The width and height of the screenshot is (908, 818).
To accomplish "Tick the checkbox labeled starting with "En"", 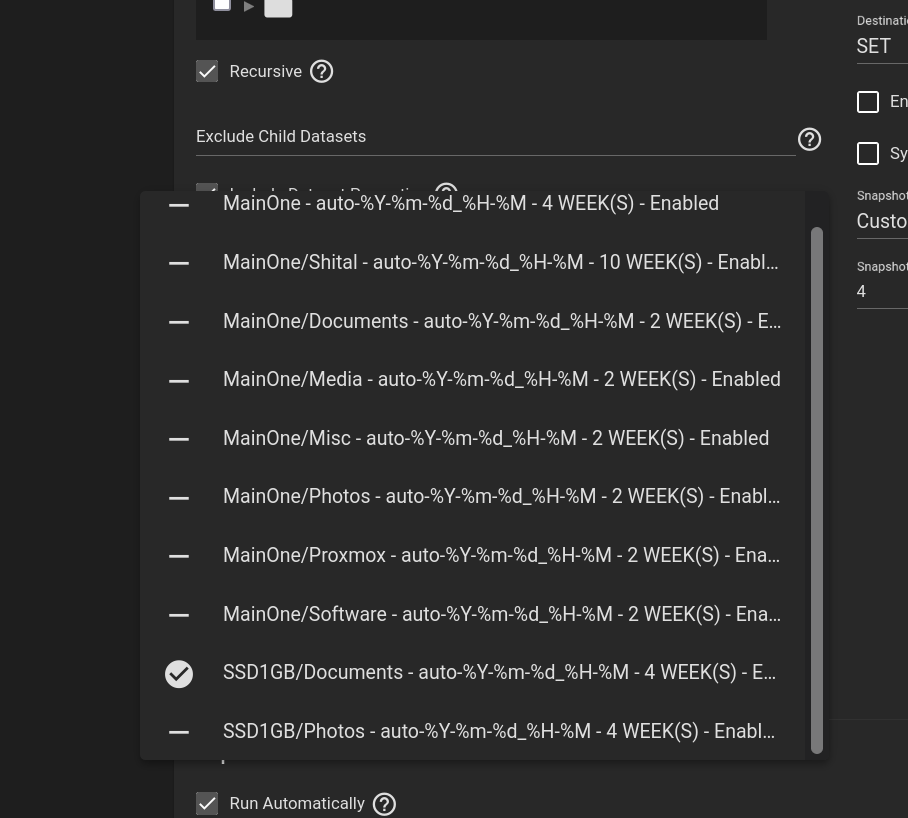I will click(x=868, y=102).
